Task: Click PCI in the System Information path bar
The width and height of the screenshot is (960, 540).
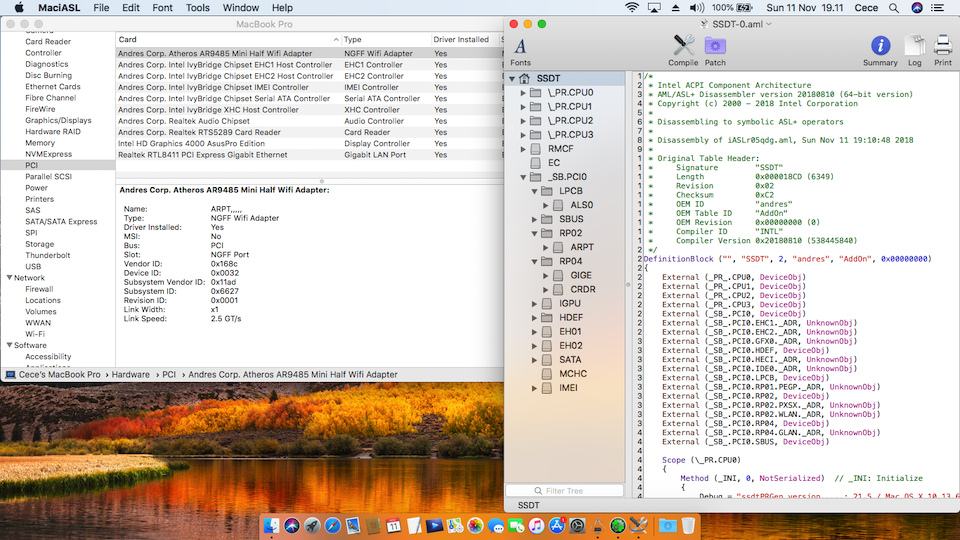Action: [169, 375]
